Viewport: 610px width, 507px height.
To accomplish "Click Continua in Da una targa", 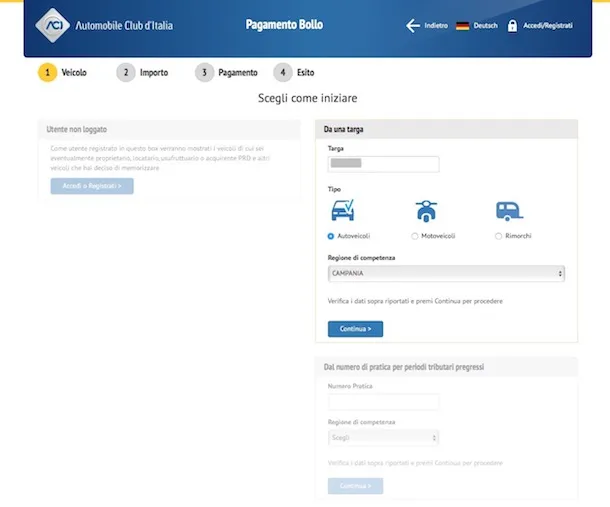I will tap(356, 329).
